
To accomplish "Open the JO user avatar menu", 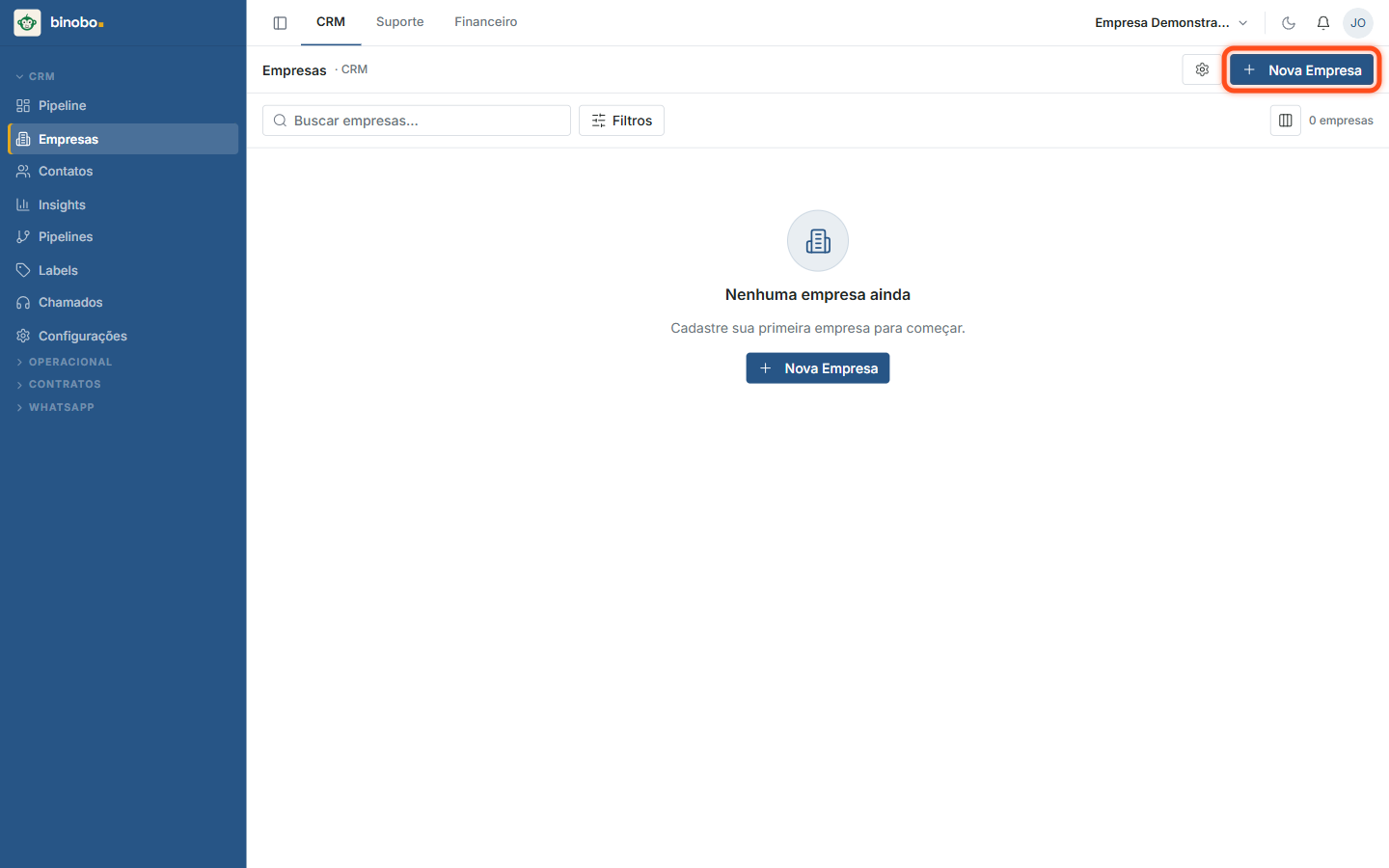I will coord(1358,22).
